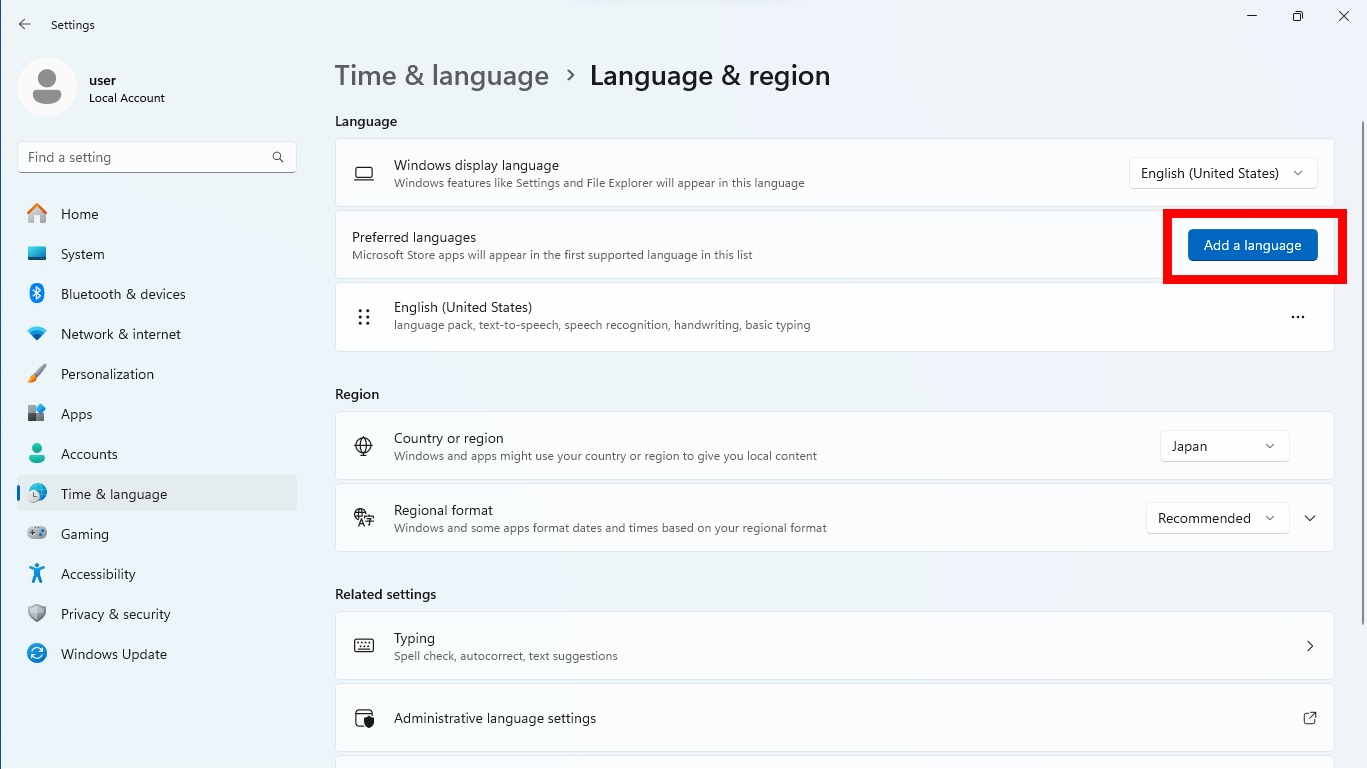Click the Add a language button
Screen dimensions: 1367x769
(x=1252, y=244)
